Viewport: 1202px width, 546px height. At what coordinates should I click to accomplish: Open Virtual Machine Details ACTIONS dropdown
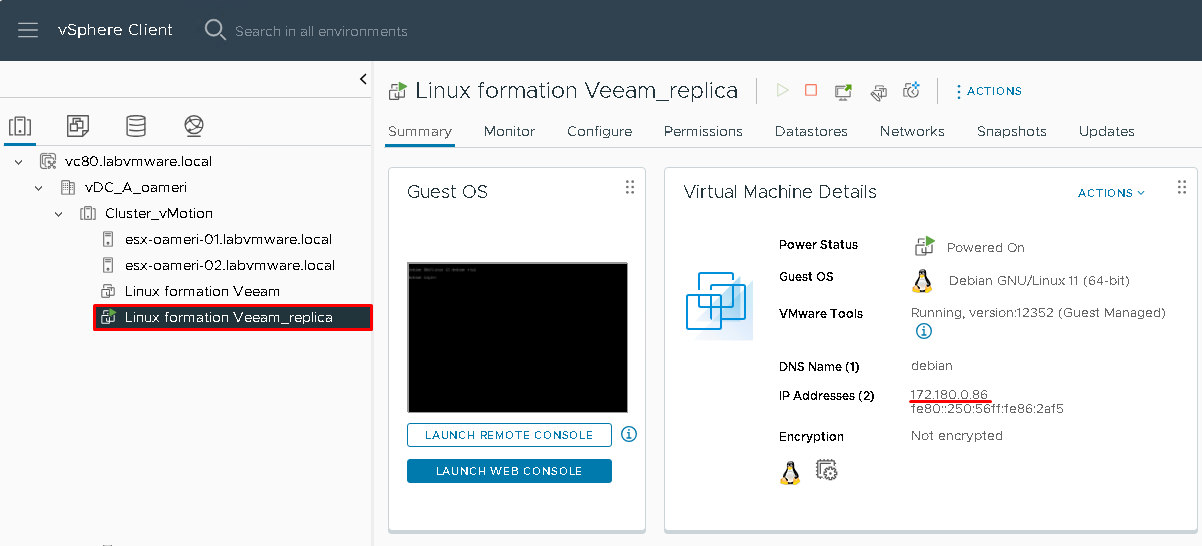click(1111, 193)
